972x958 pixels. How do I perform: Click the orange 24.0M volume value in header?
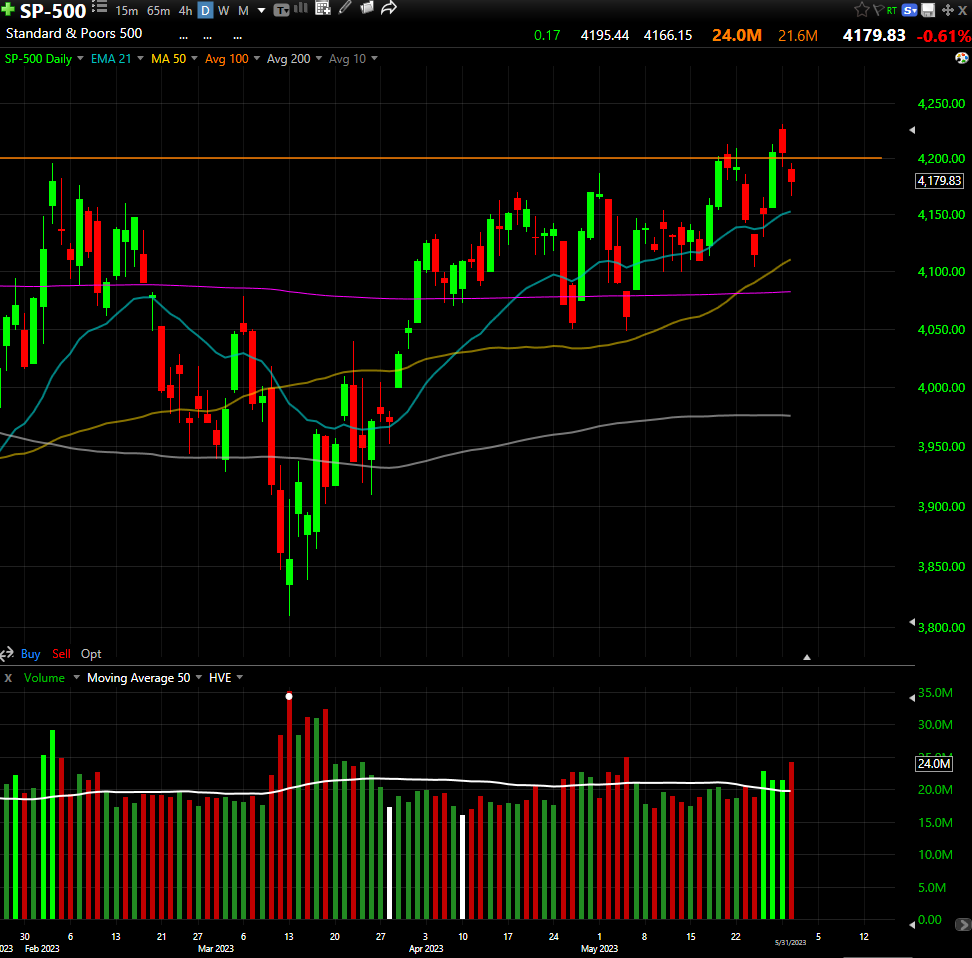pos(736,35)
